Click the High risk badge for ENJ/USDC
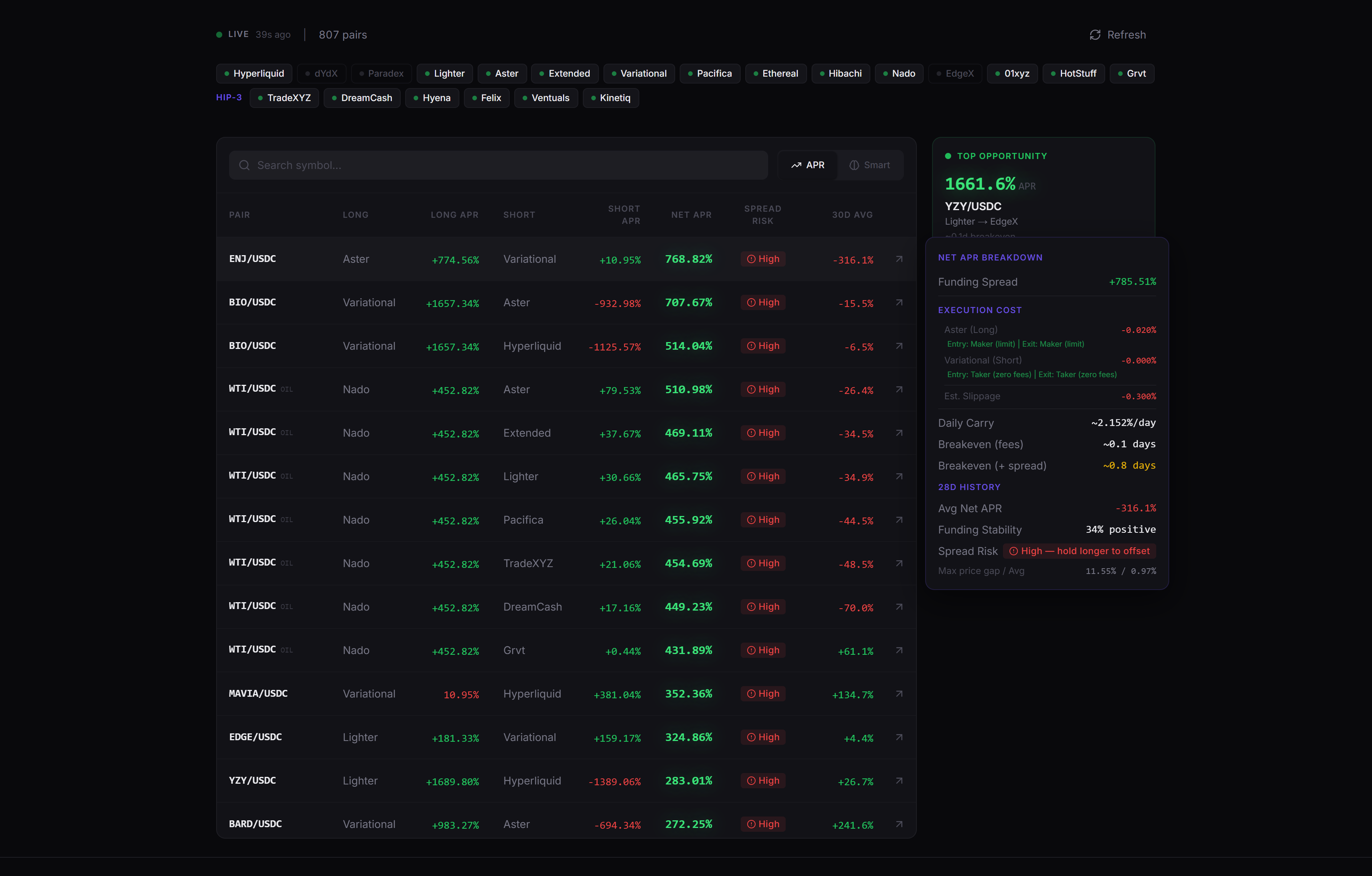The width and height of the screenshot is (1372, 876). tap(763, 259)
